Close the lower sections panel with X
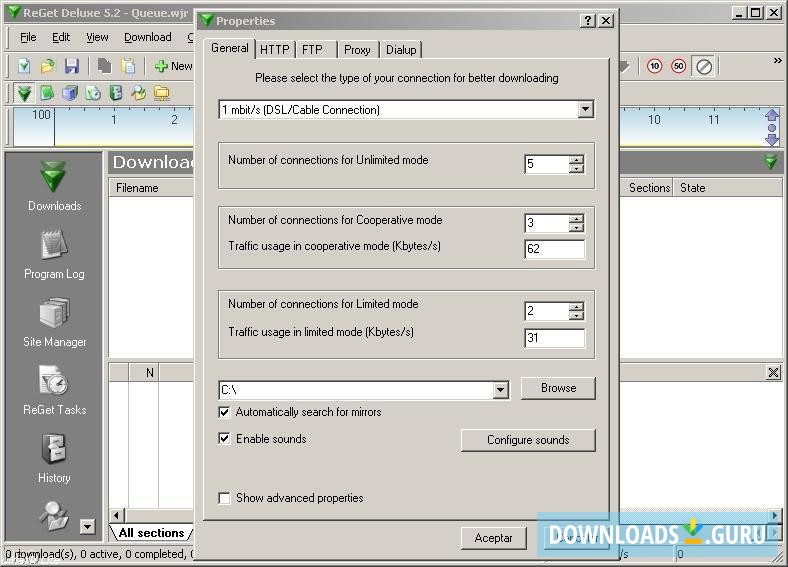 [x=773, y=372]
